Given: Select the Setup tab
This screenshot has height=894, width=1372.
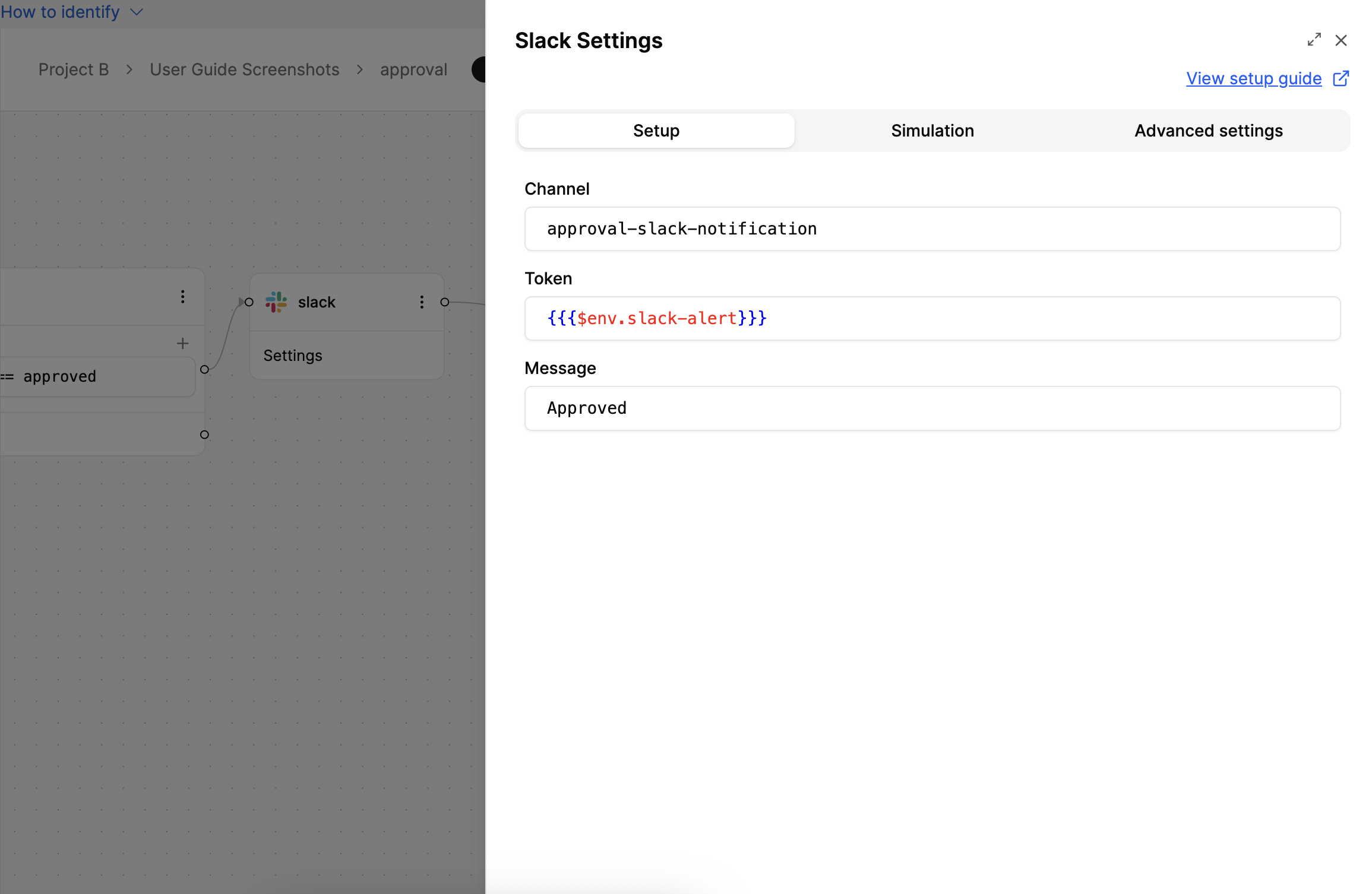Looking at the screenshot, I should point(656,131).
